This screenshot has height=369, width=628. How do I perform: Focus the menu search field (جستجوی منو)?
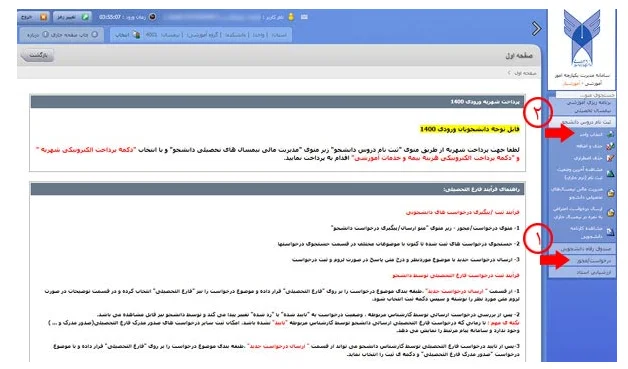pos(586,95)
